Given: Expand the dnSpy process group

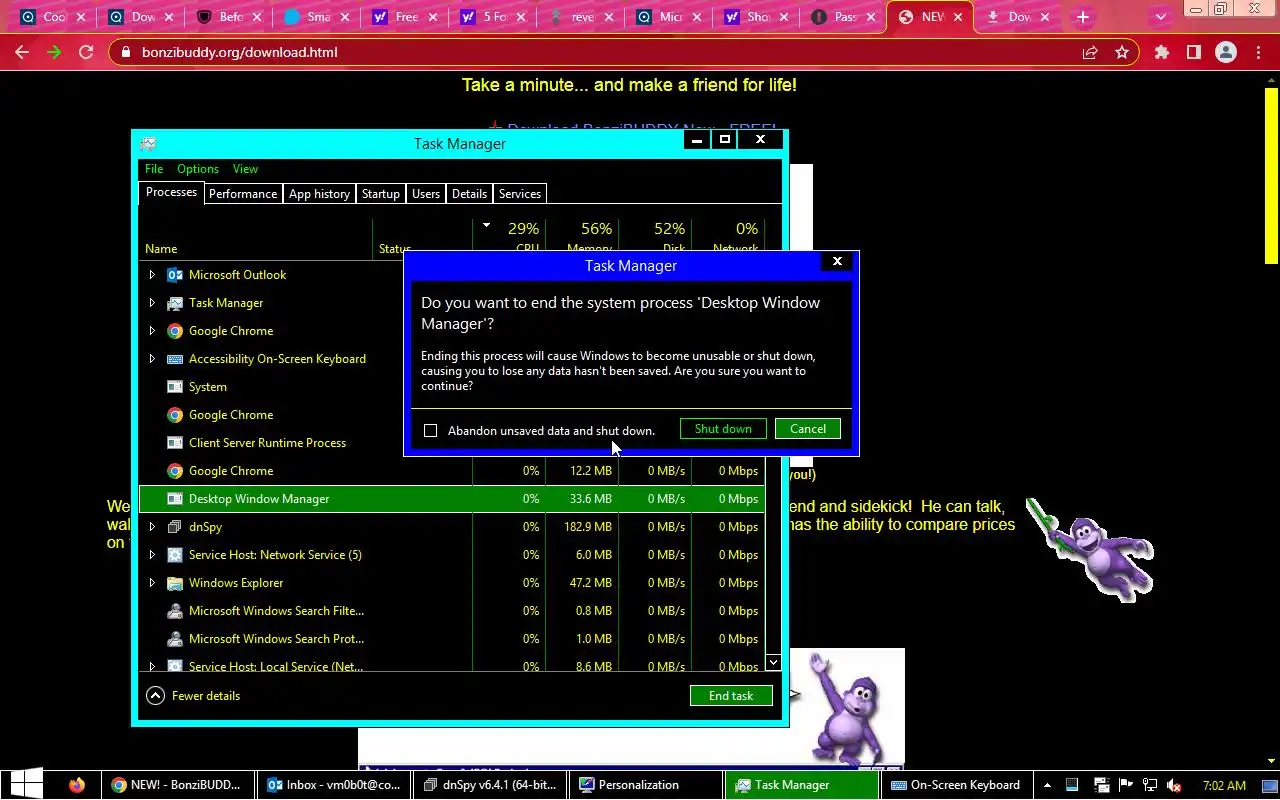Looking at the screenshot, I should pyautogui.click(x=152, y=527).
